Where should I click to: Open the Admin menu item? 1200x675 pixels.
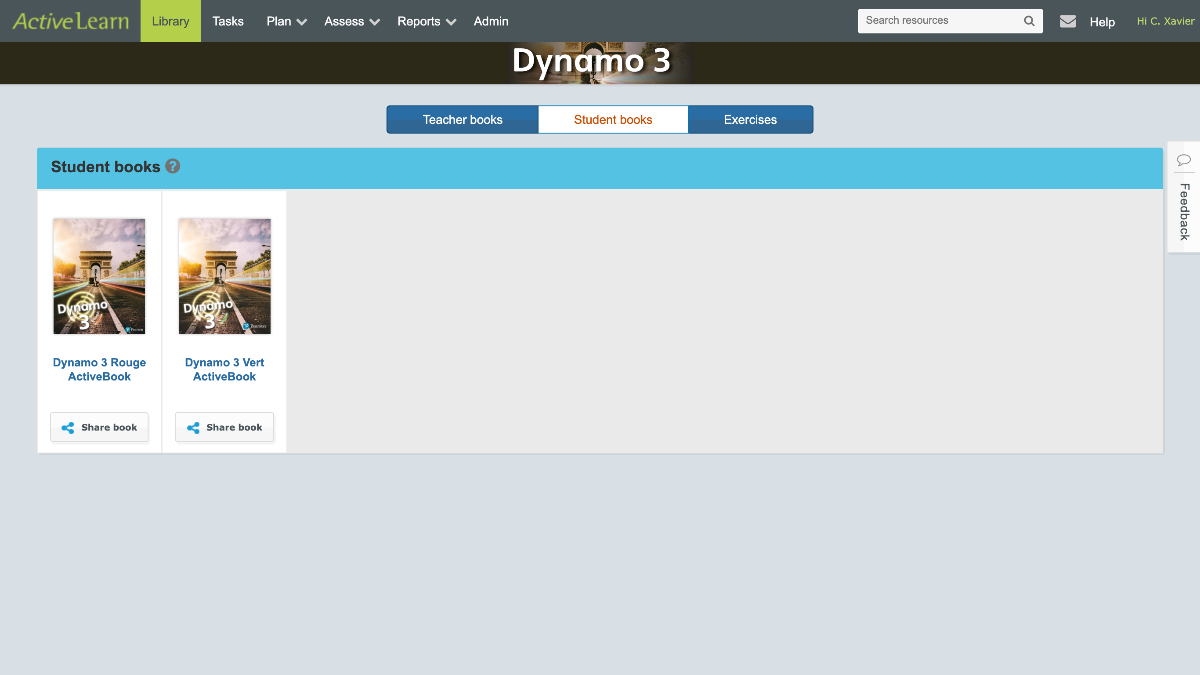pyautogui.click(x=491, y=21)
